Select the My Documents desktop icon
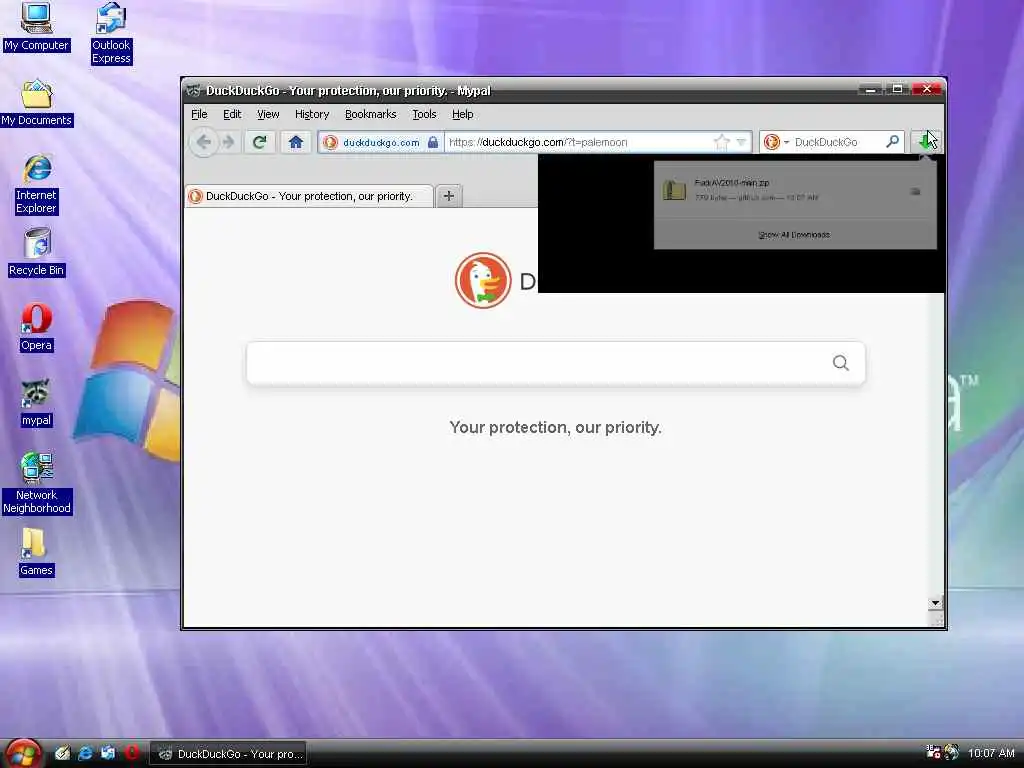Viewport: 1024px width, 768px height. (x=37, y=103)
